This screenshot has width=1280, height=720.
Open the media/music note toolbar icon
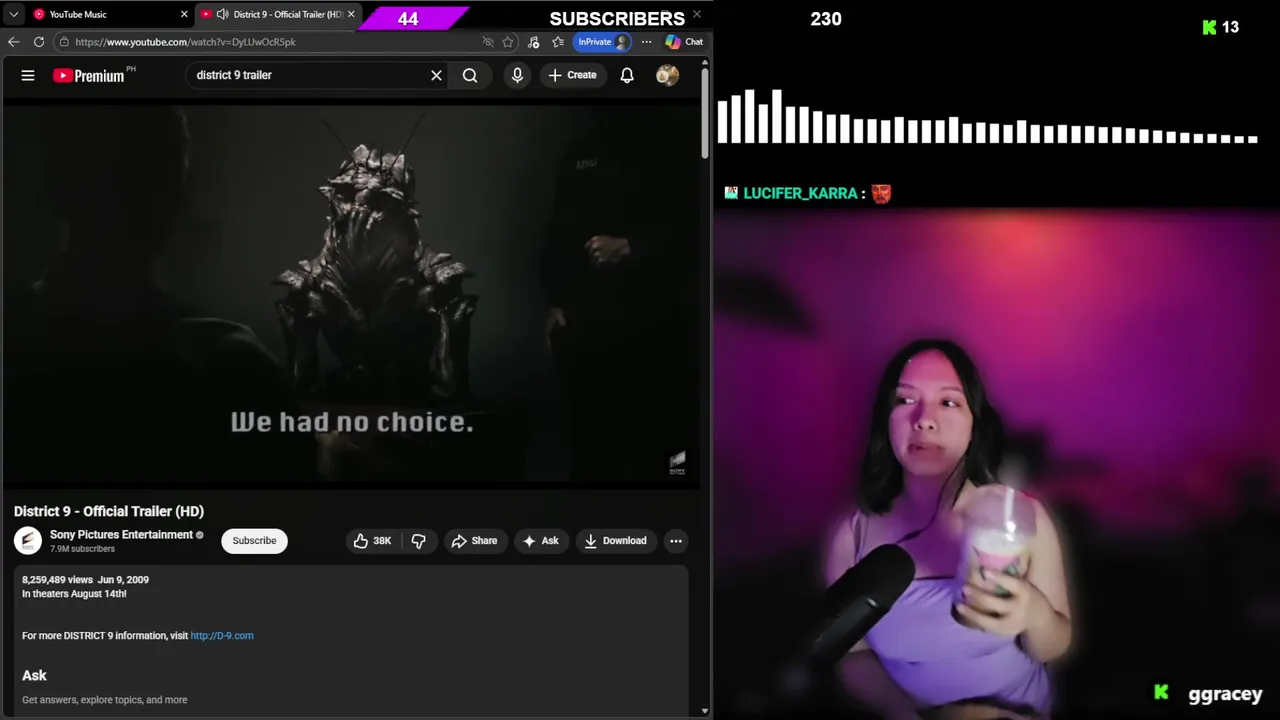tap(533, 42)
